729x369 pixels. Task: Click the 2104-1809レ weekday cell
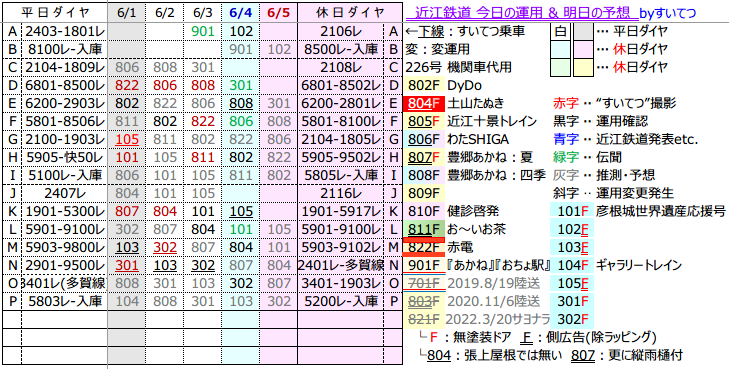coord(65,67)
